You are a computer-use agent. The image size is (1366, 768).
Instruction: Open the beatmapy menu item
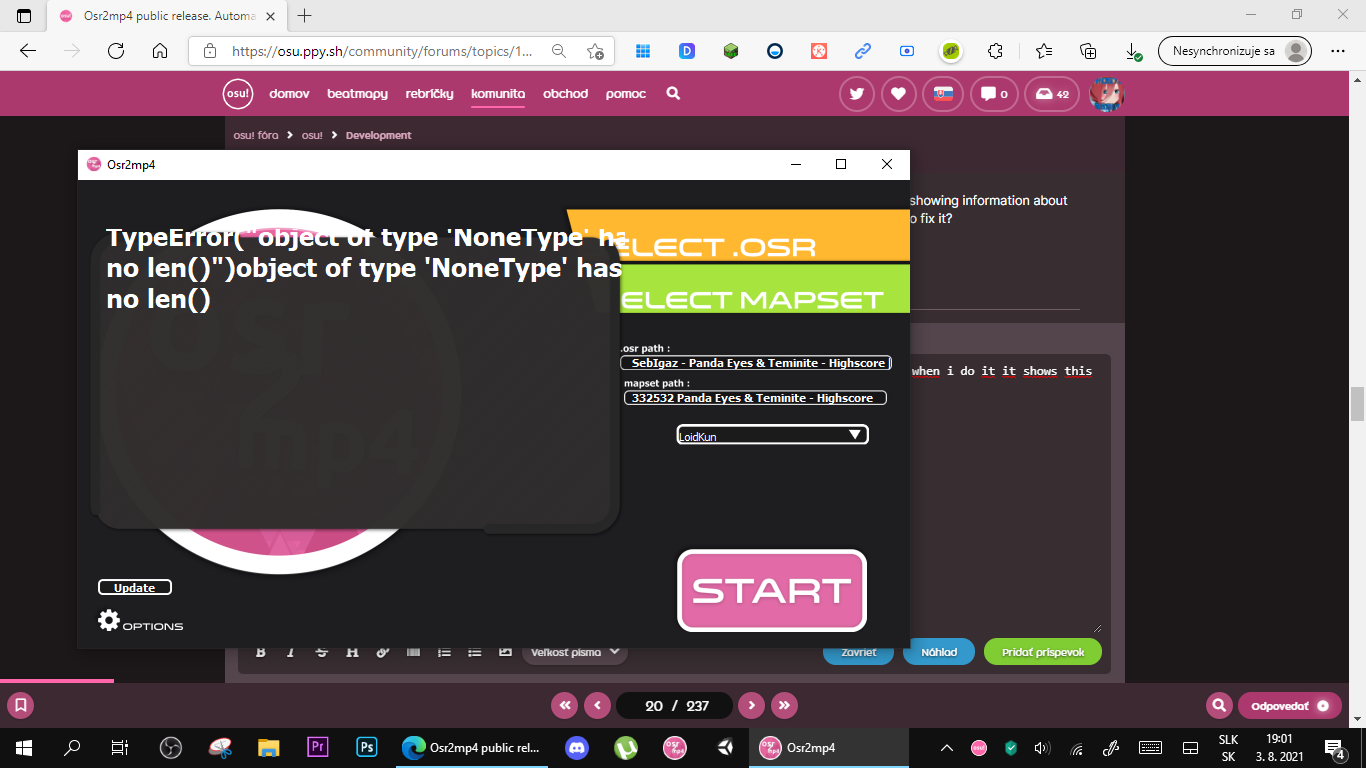click(x=357, y=94)
